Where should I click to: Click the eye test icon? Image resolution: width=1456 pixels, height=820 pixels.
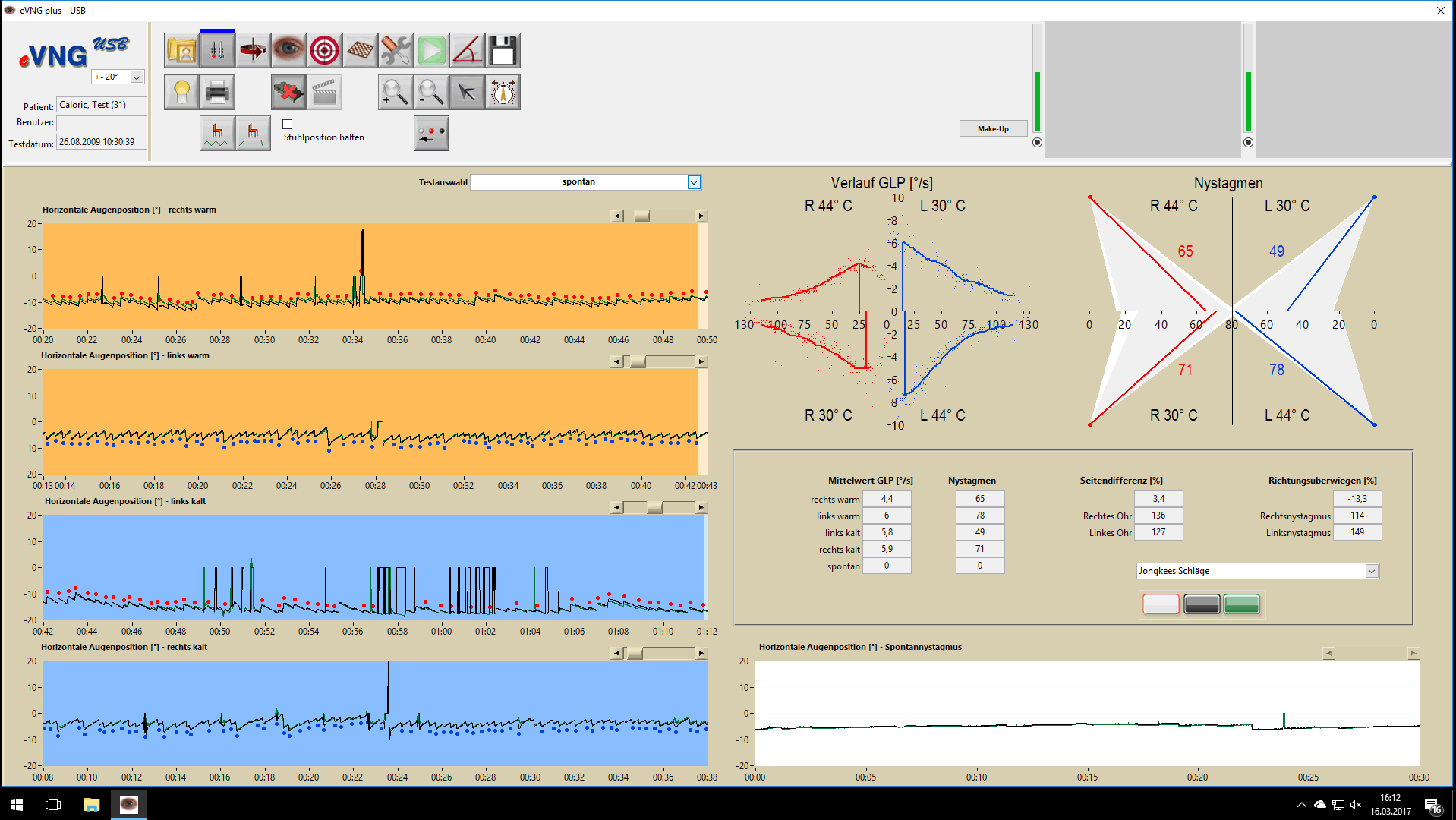[288, 51]
